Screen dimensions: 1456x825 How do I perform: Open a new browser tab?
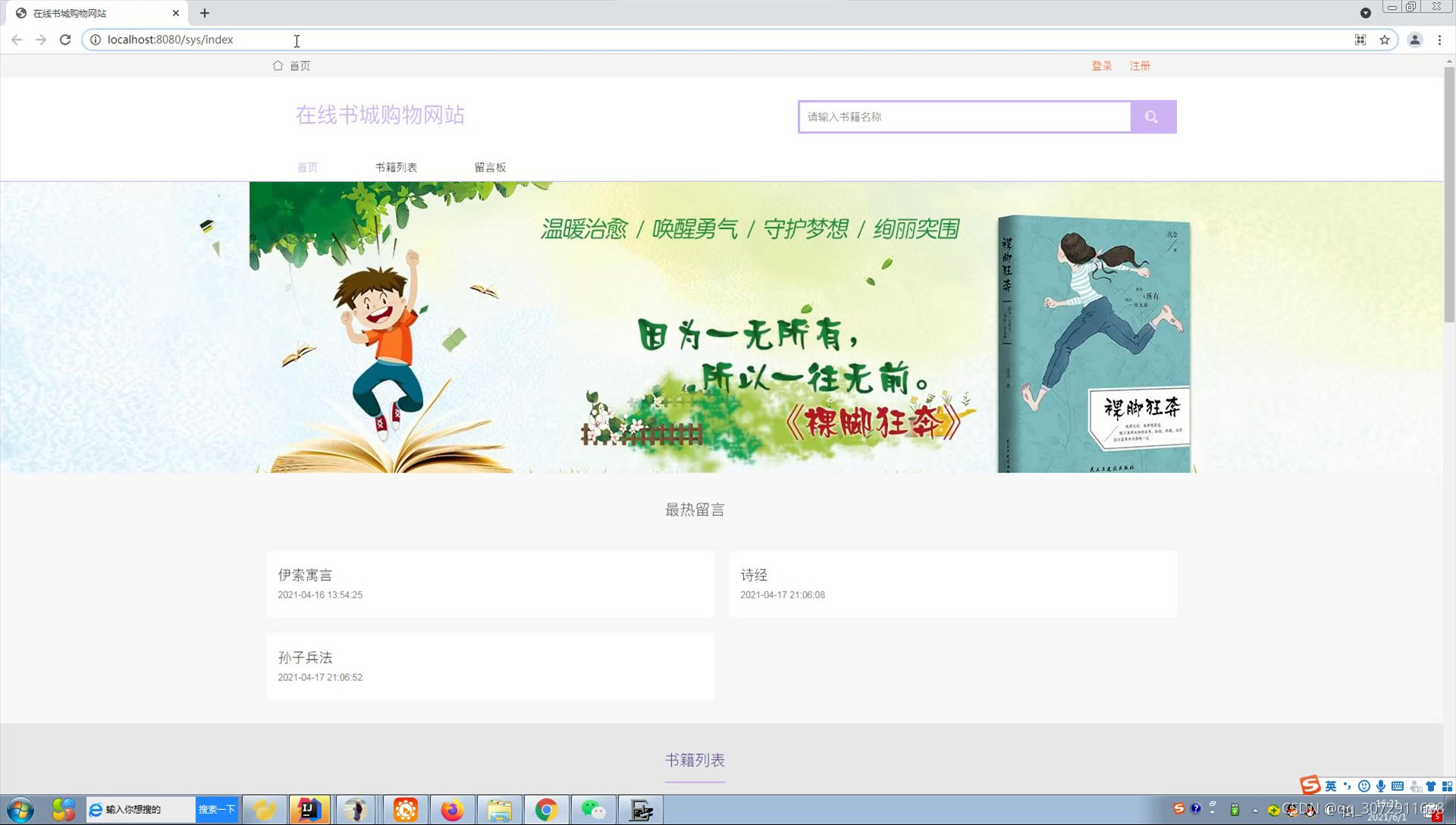coord(205,13)
